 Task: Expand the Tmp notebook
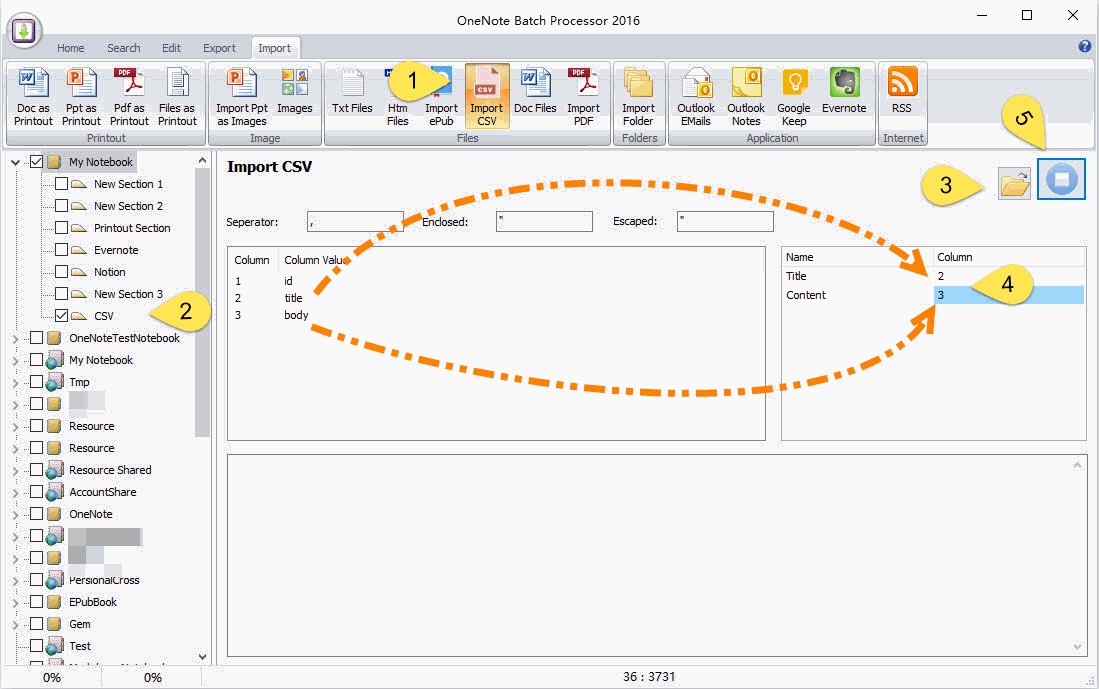(x=15, y=382)
